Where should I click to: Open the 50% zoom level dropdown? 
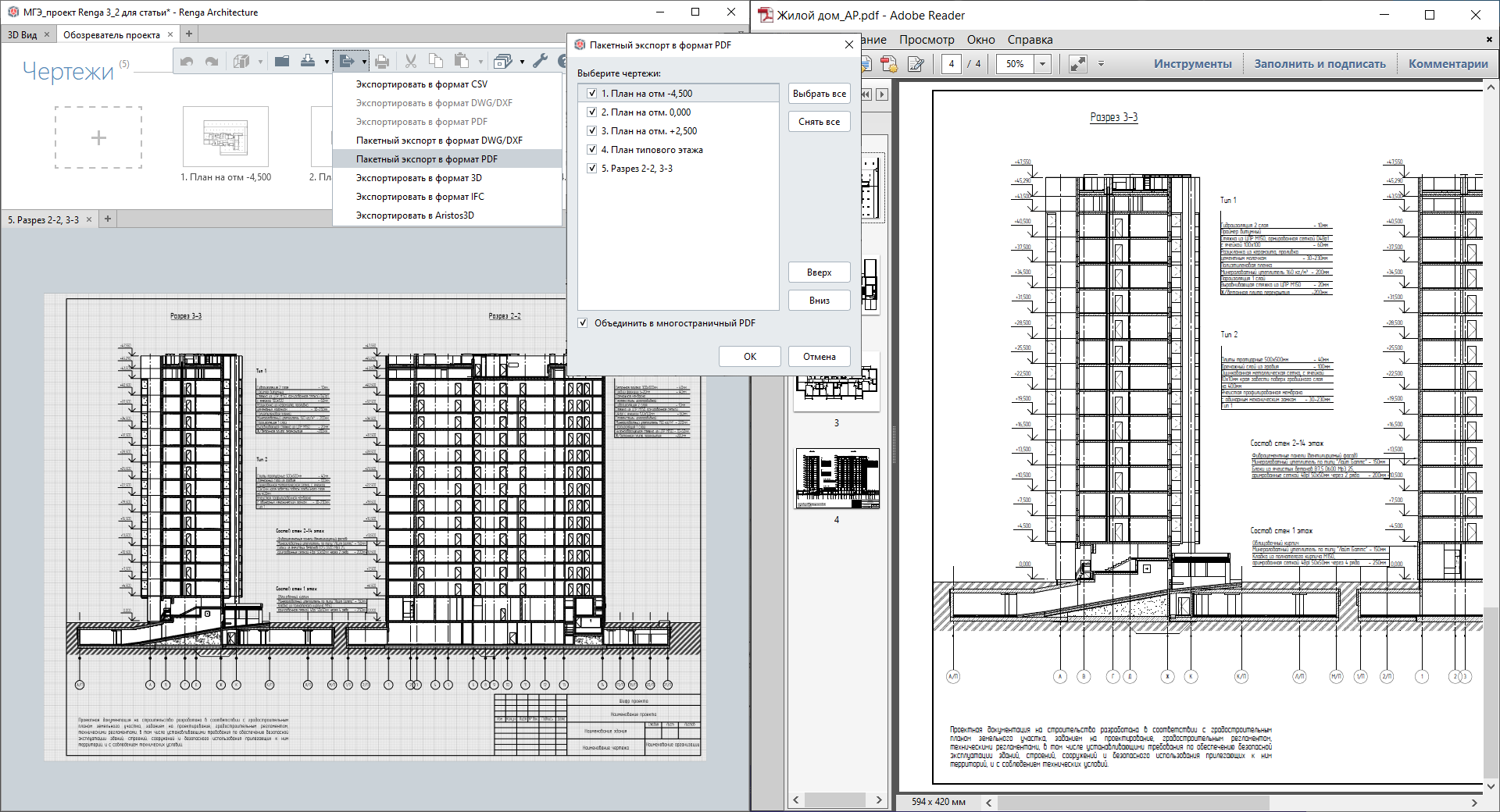[1042, 64]
